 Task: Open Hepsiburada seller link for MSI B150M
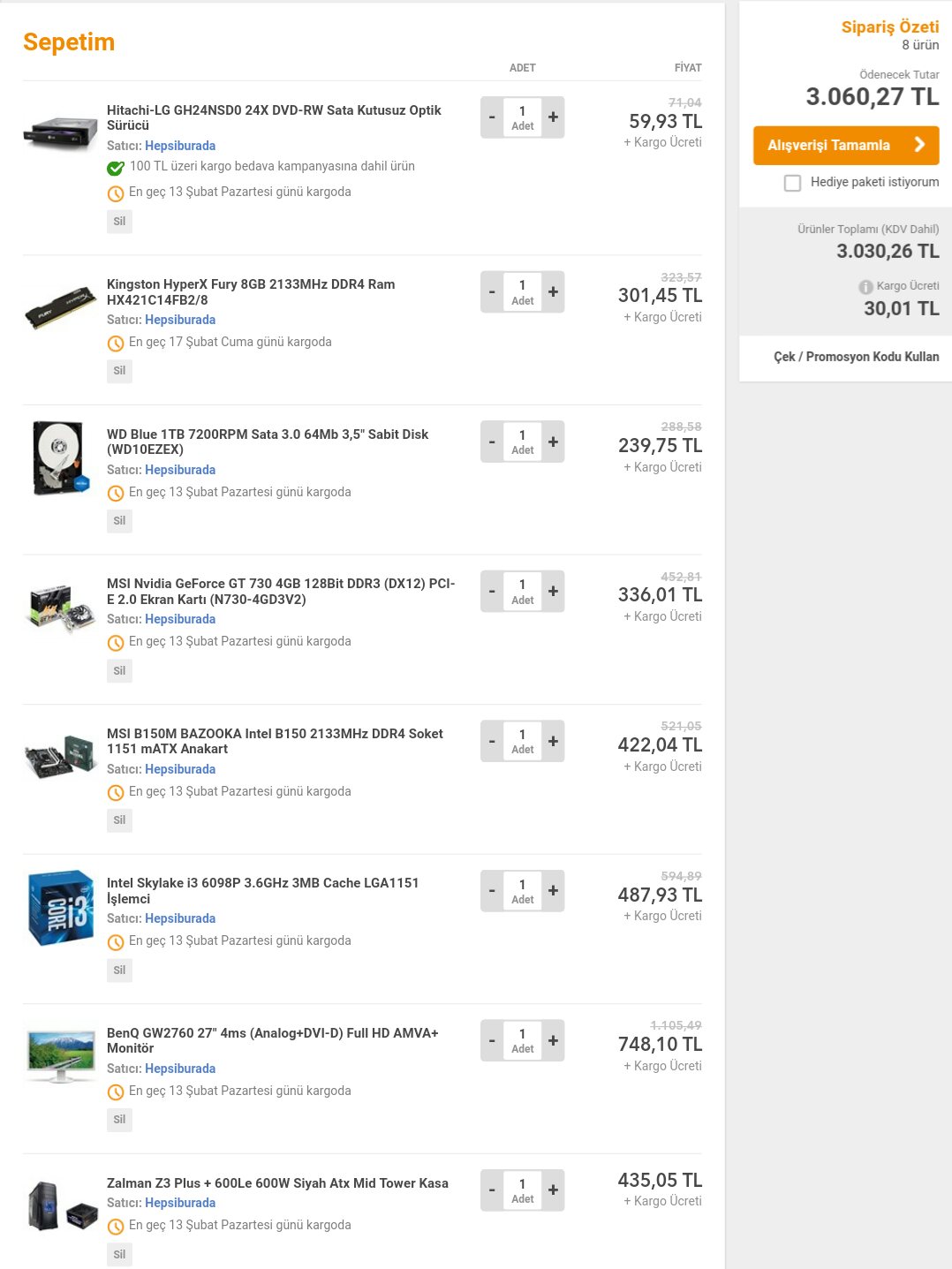pyautogui.click(x=180, y=769)
